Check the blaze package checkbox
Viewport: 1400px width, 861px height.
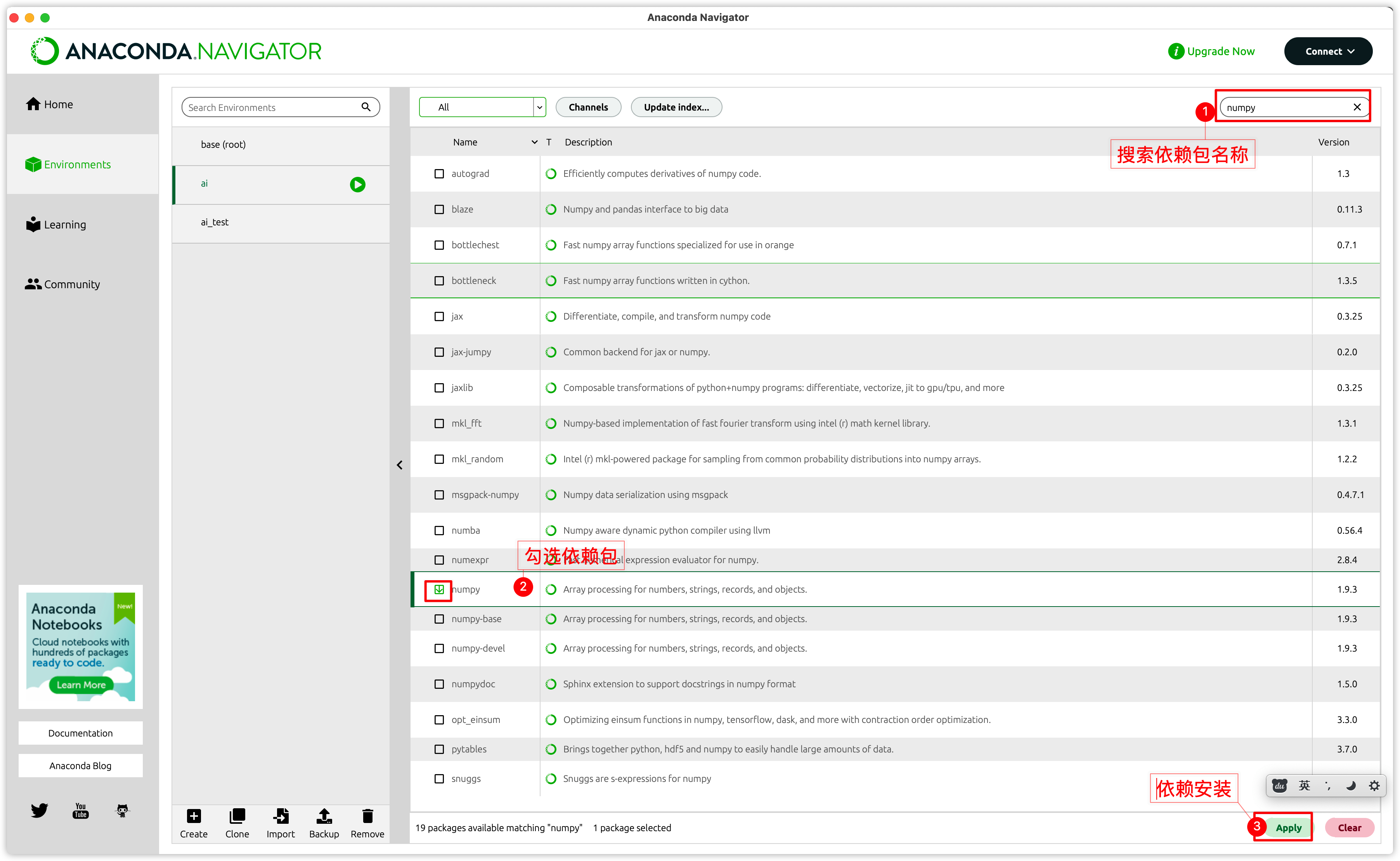point(438,209)
